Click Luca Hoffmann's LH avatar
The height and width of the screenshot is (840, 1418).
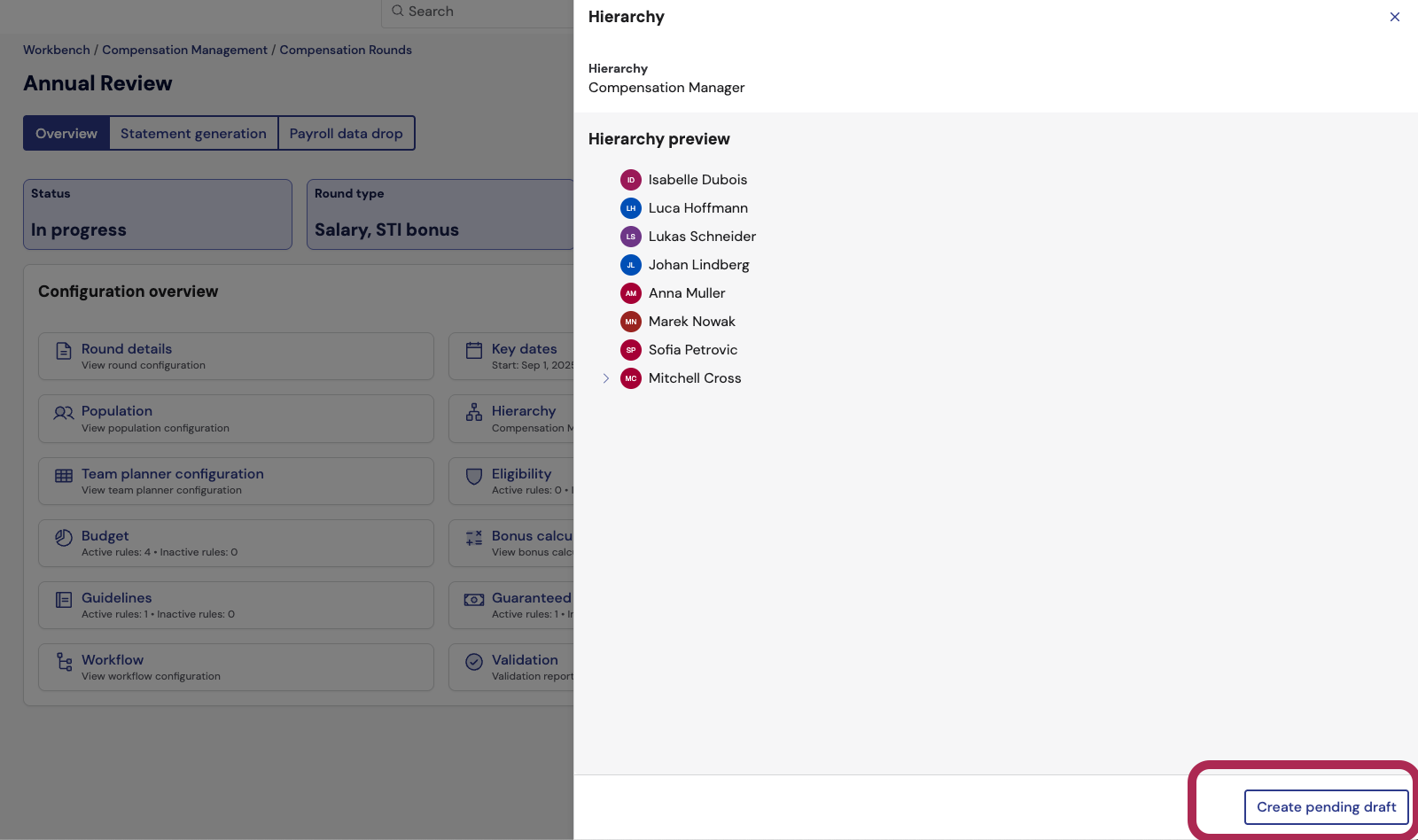[x=631, y=208]
